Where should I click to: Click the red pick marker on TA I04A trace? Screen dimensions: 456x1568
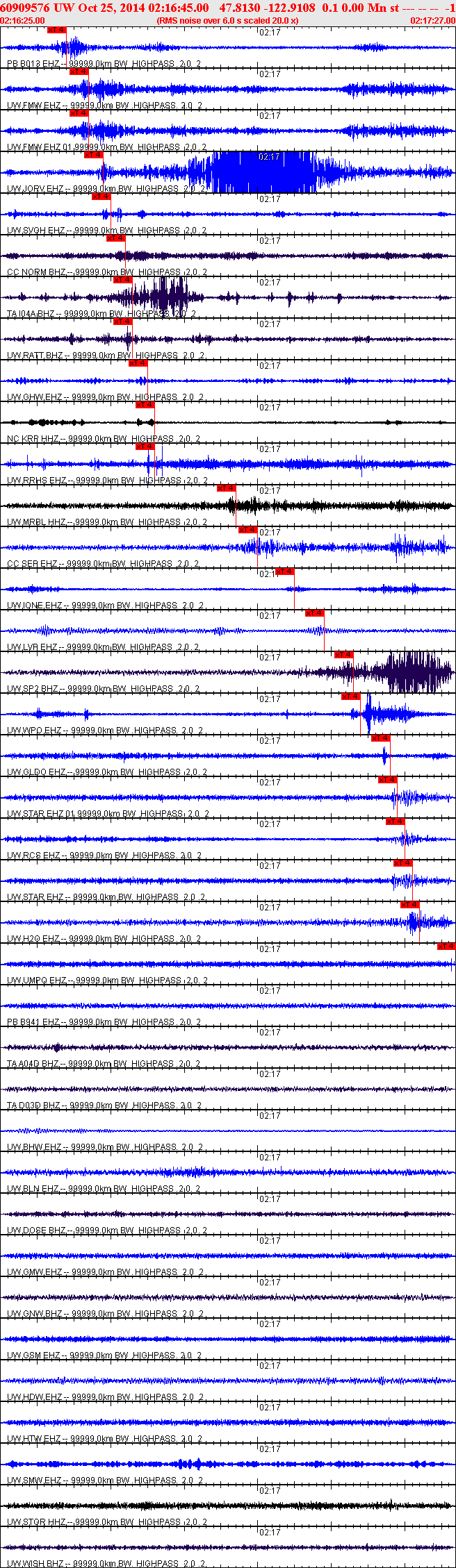(x=123, y=280)
